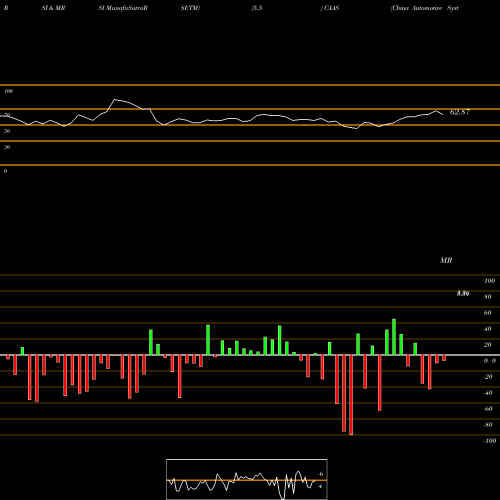Click the MR axis label 20
The width and height of the screenshot is (500, 500).
tap(488, 345)
